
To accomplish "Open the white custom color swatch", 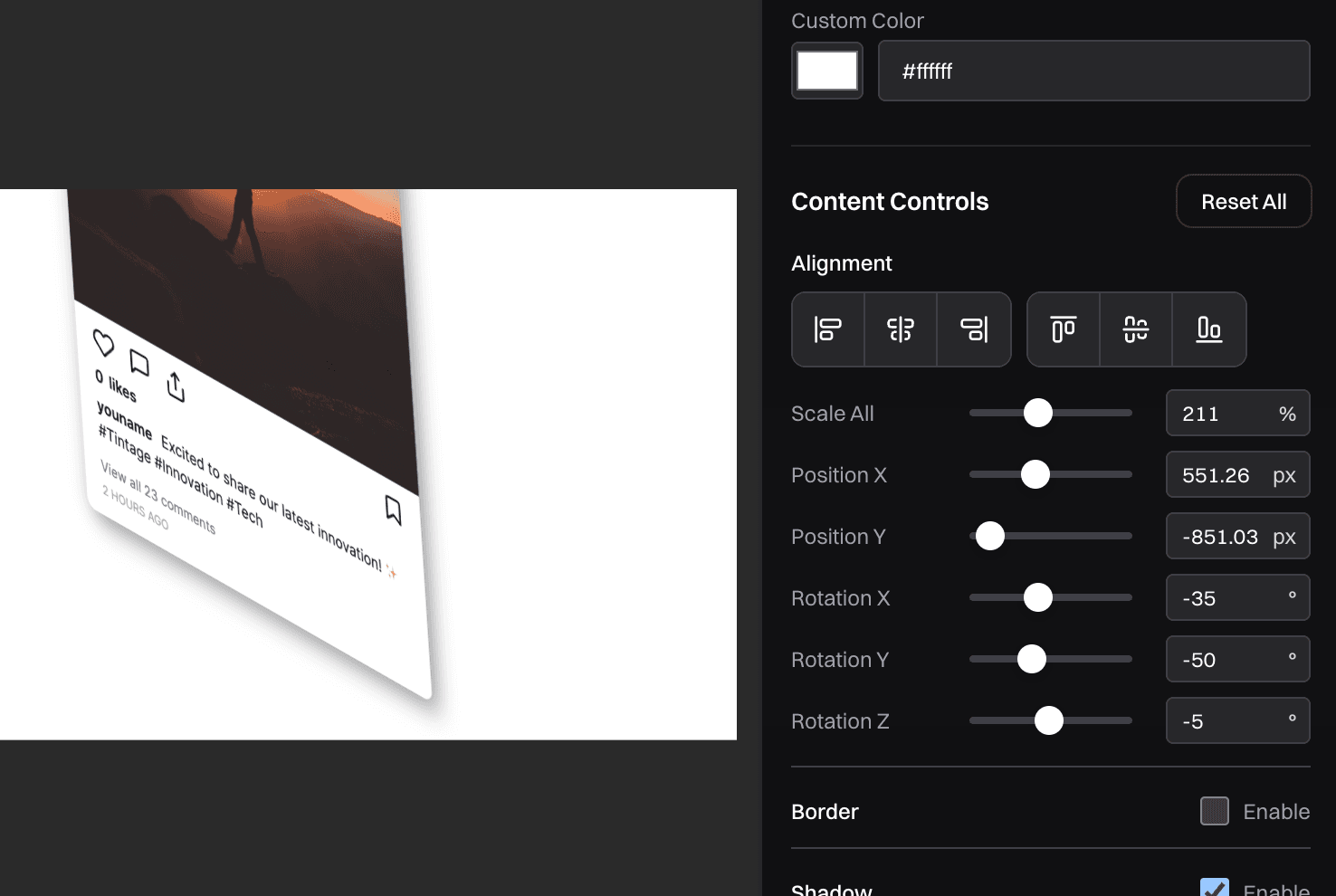I will coord(827,71).
